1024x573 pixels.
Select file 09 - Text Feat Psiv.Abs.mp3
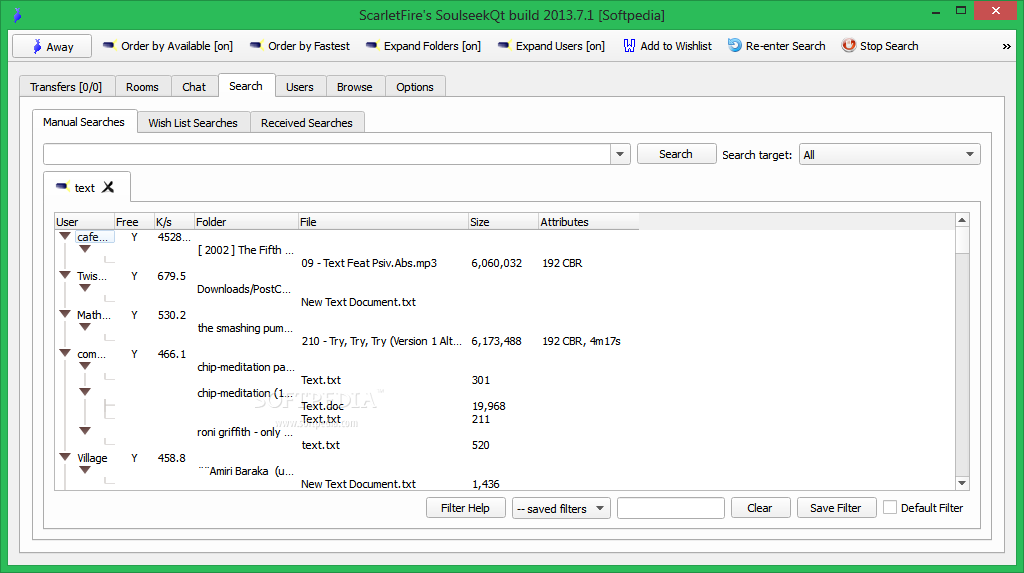369,263
